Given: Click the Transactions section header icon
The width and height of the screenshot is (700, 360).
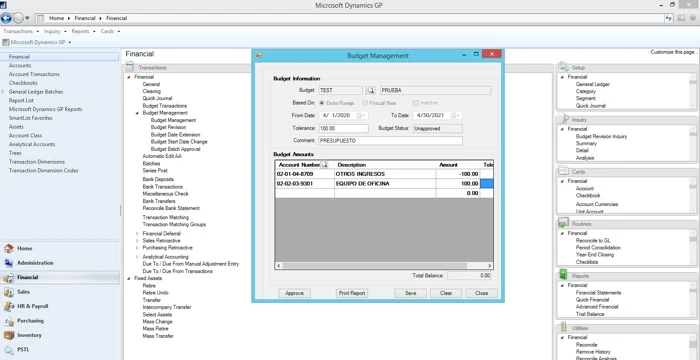Looking at the screenshot, I should tap(130, 67).
